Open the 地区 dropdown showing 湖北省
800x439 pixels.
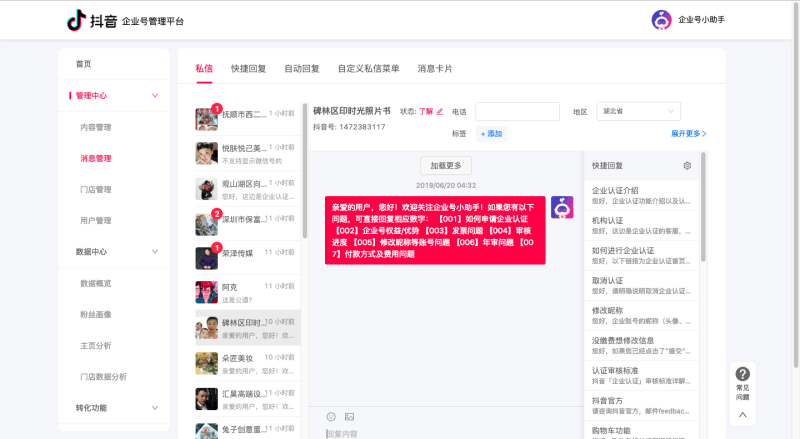[638, 111]
